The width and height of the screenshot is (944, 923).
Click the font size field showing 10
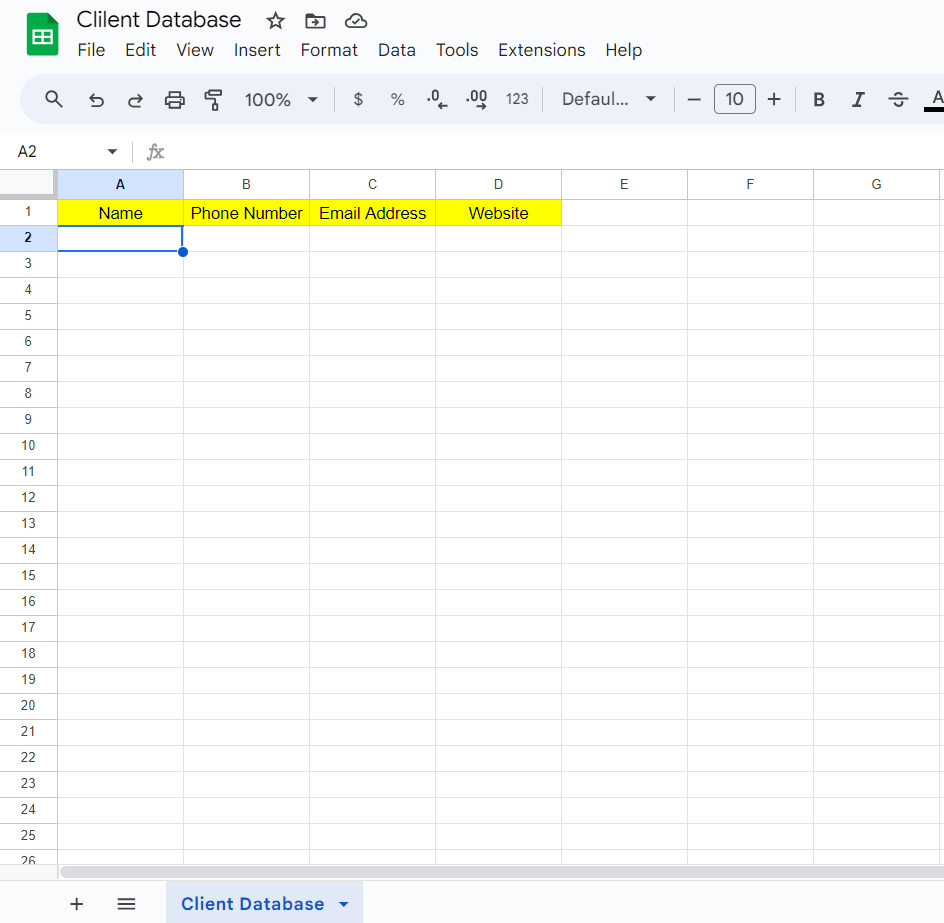(734, 99)
